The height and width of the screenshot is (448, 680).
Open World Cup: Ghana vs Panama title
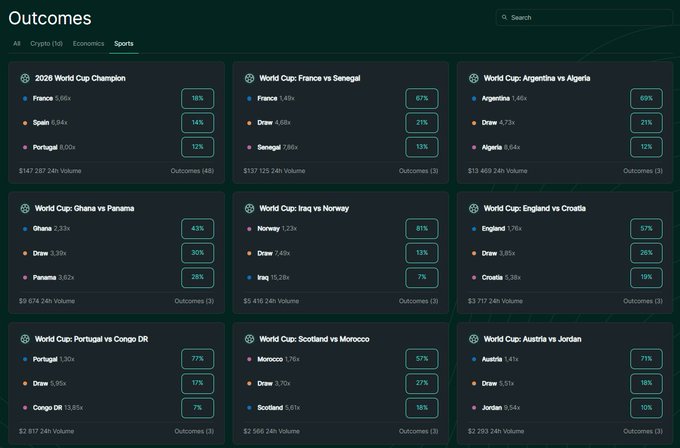coord(85,208)
